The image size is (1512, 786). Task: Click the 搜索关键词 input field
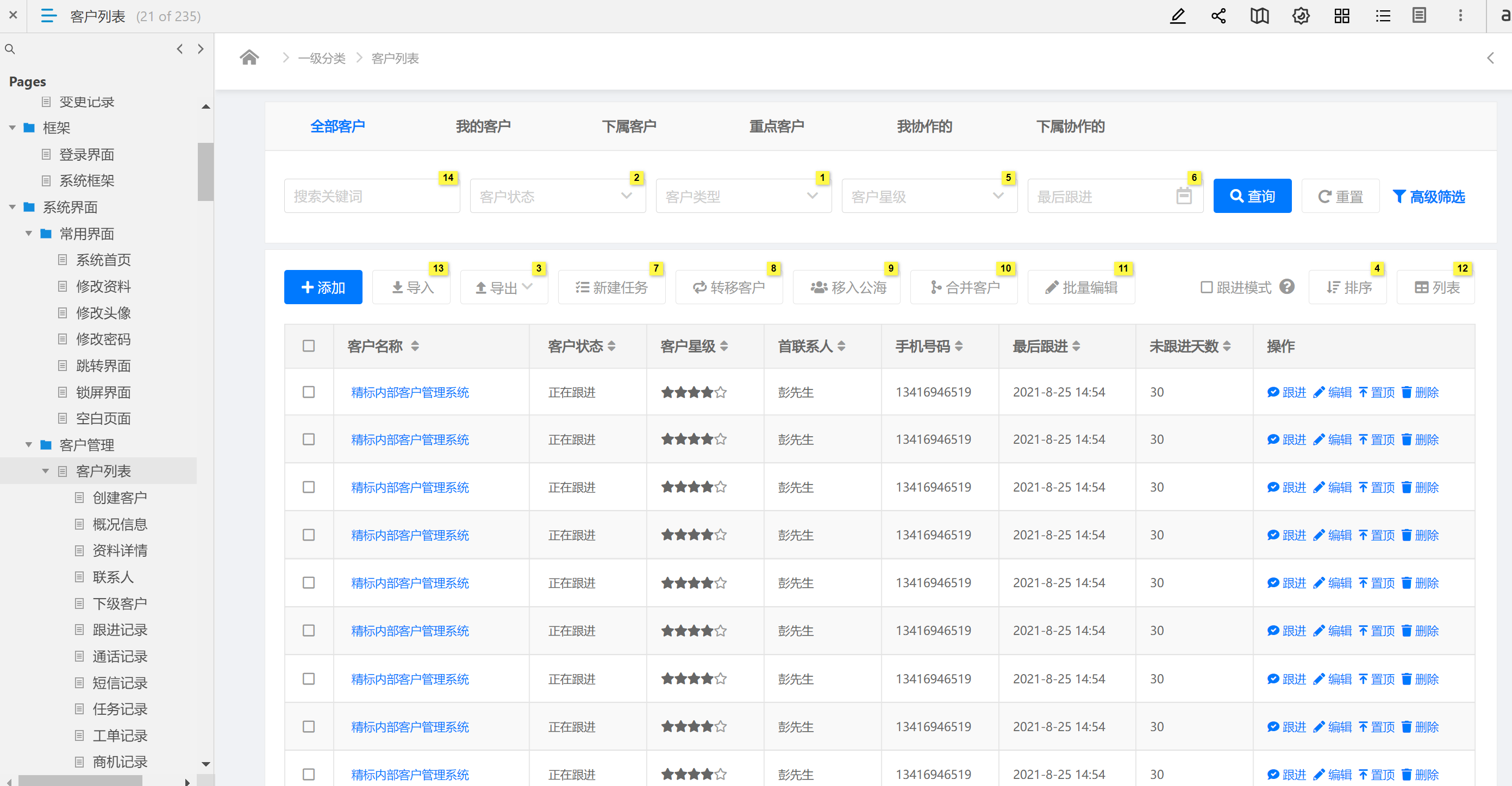372,196
